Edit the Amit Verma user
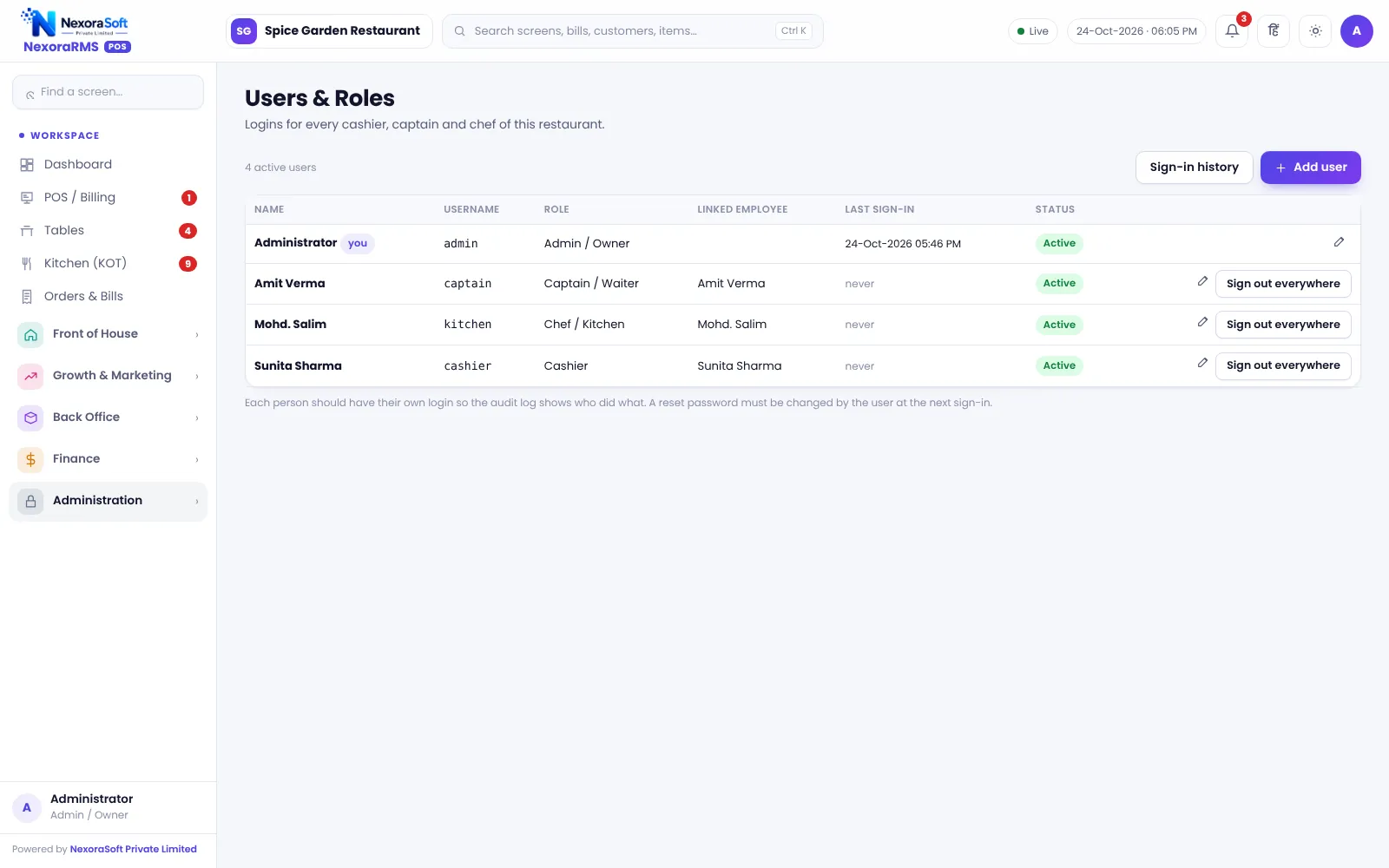 1202,281
